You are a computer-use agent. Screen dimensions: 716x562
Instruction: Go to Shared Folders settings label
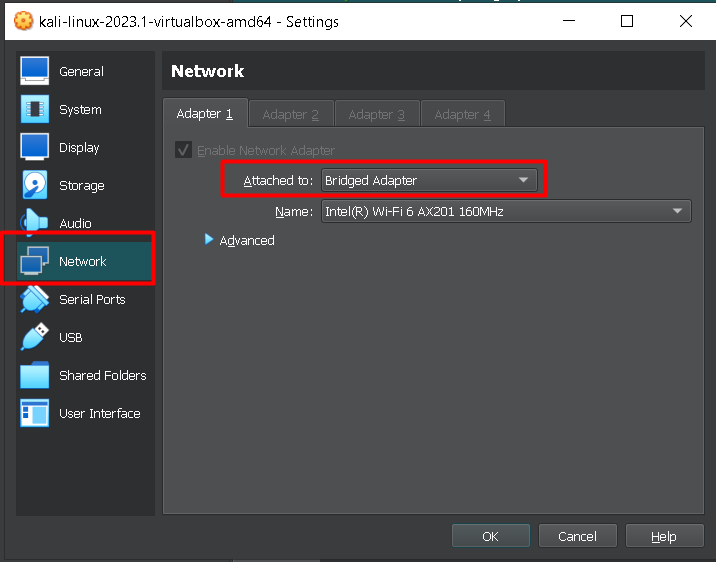tap(103, 375)
